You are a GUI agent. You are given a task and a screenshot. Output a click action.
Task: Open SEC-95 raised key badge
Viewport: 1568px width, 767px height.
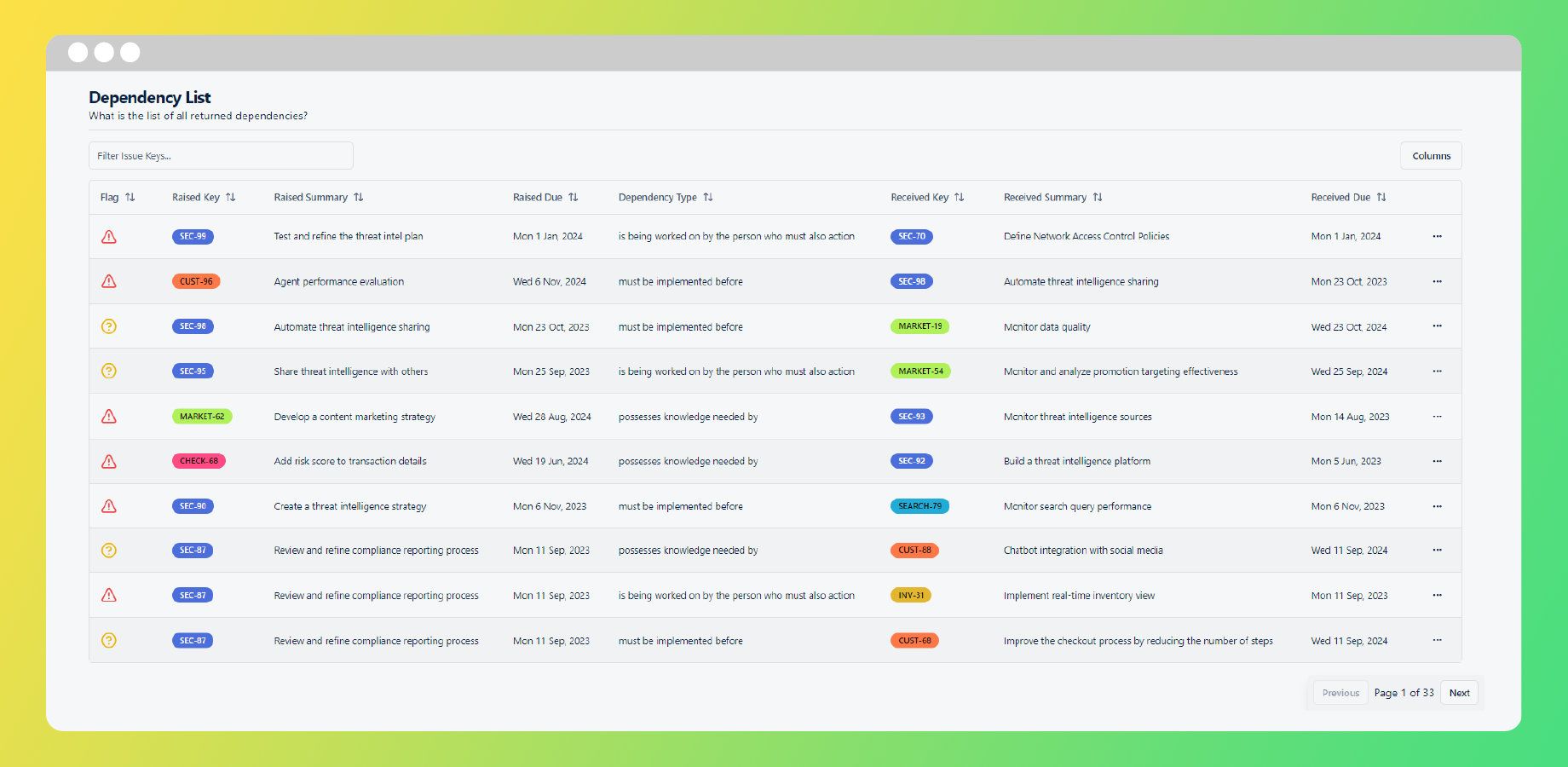[193, 371]
